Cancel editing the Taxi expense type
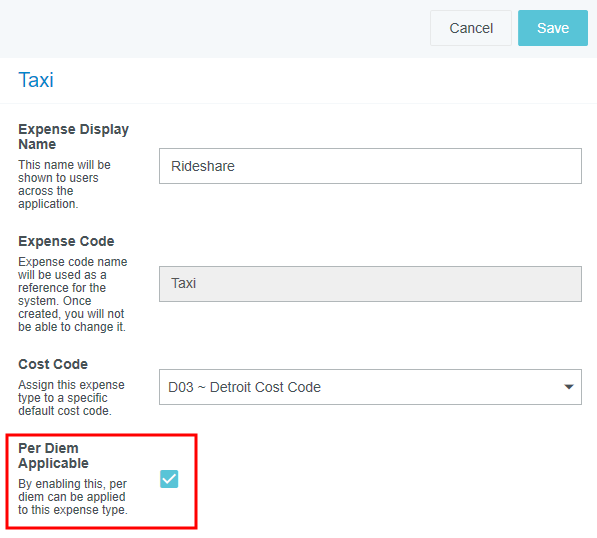Image resolution: width=597 pixels, height=538 pixels. coord(471,28)
